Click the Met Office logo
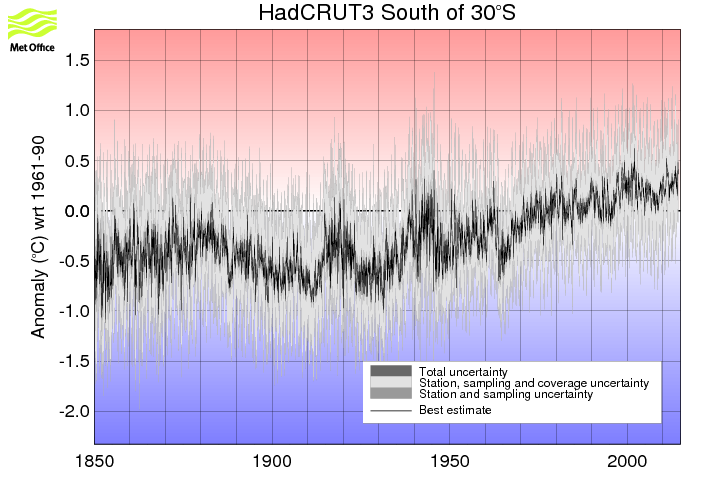The image size is (708, 504). click(32, 31)
